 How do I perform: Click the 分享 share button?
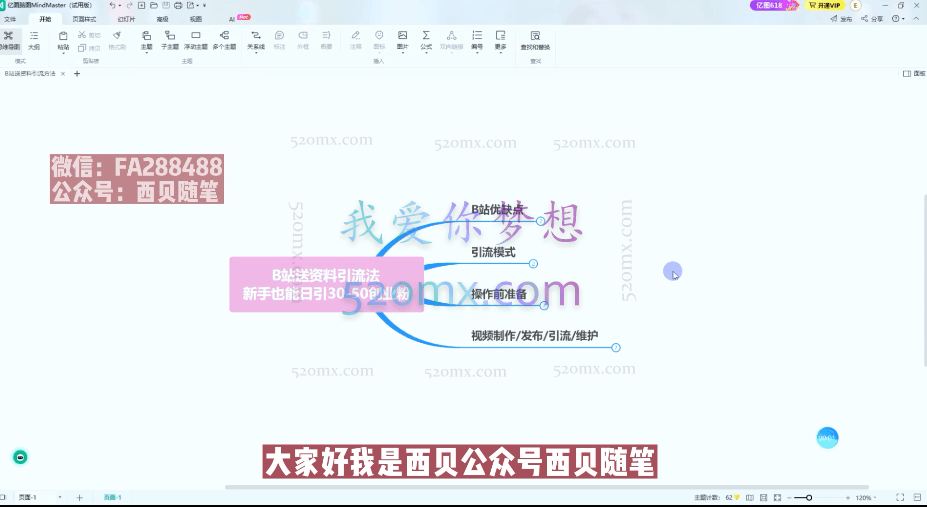(873, 19)
